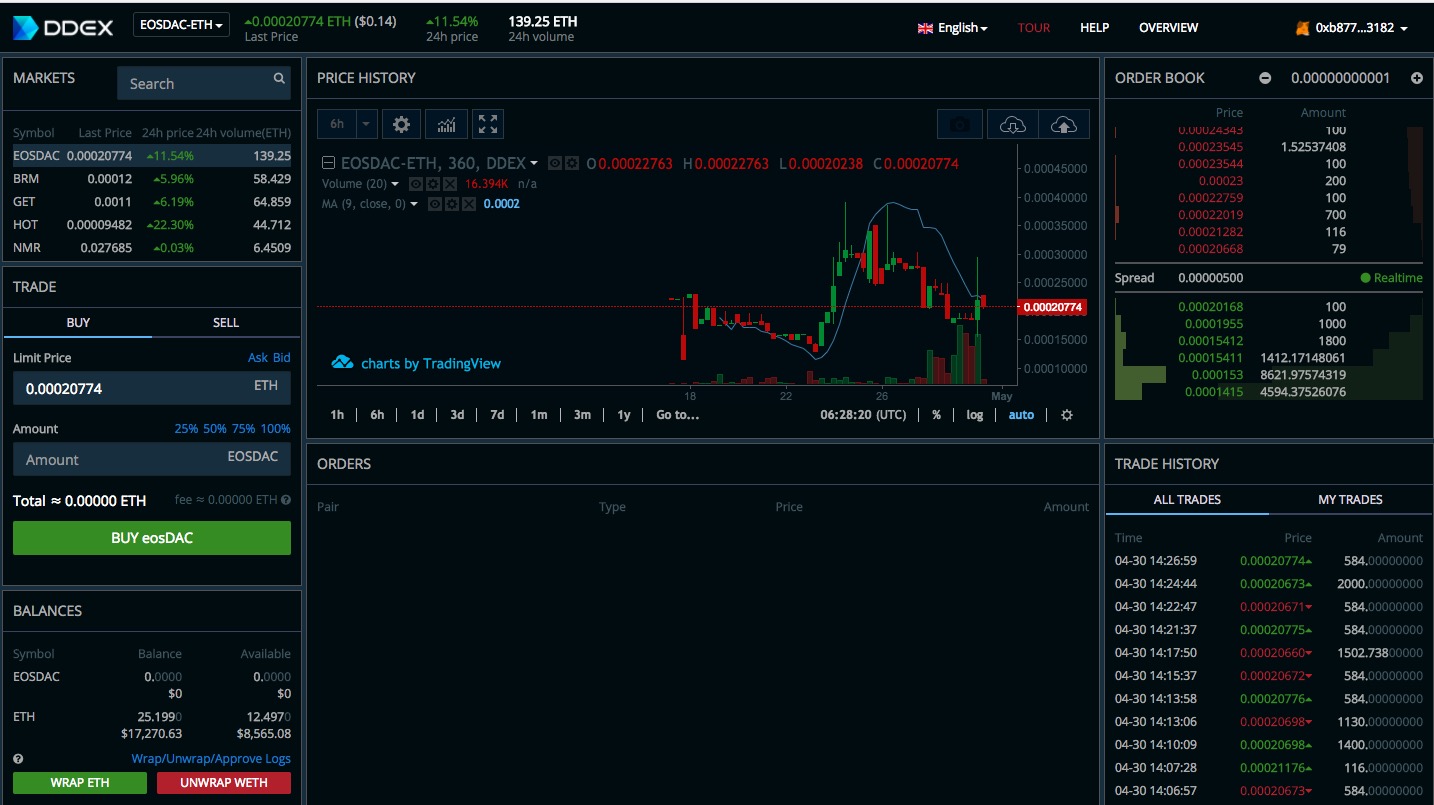
Task: Click the WRAP ETH button
Action: (x=80, y=783)
